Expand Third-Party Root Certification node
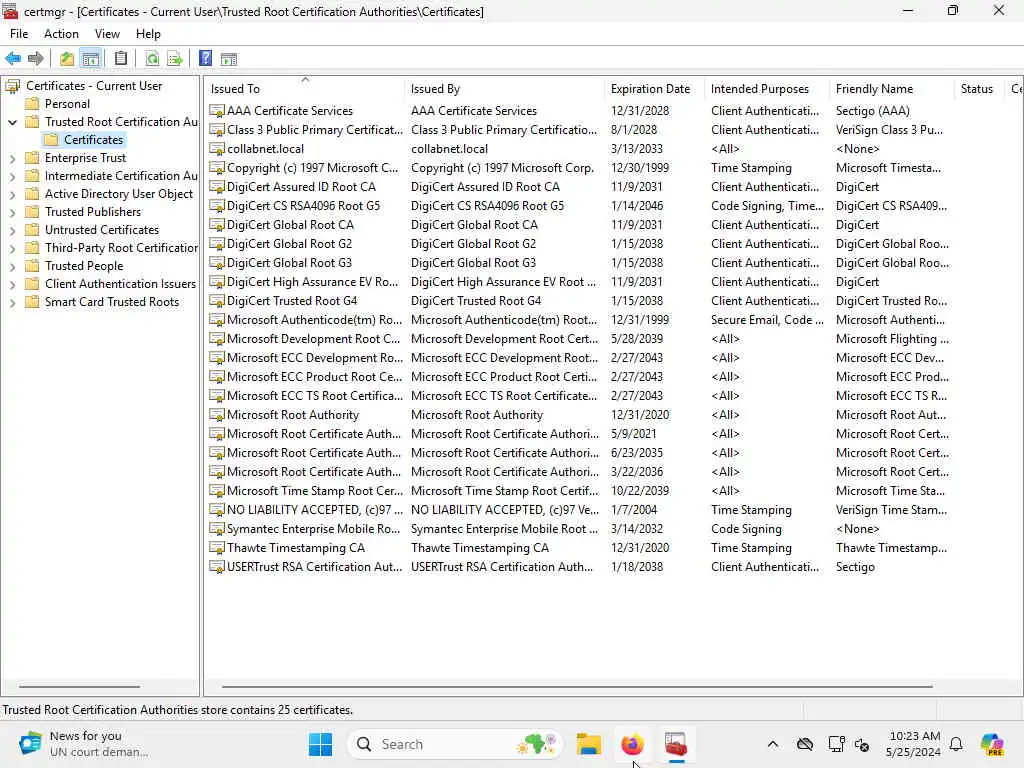1024x768 pixels. [x=12, y=248]
